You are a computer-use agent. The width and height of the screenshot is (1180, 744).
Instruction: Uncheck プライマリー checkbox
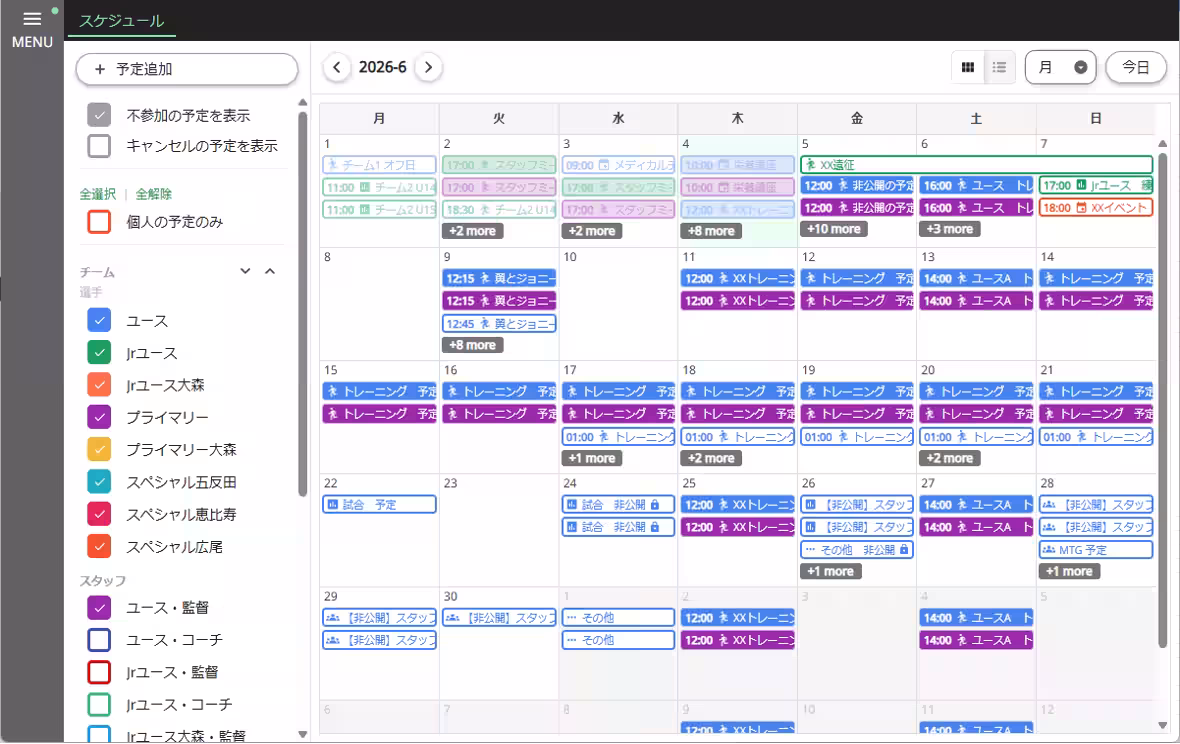click(x=99, y=418)
